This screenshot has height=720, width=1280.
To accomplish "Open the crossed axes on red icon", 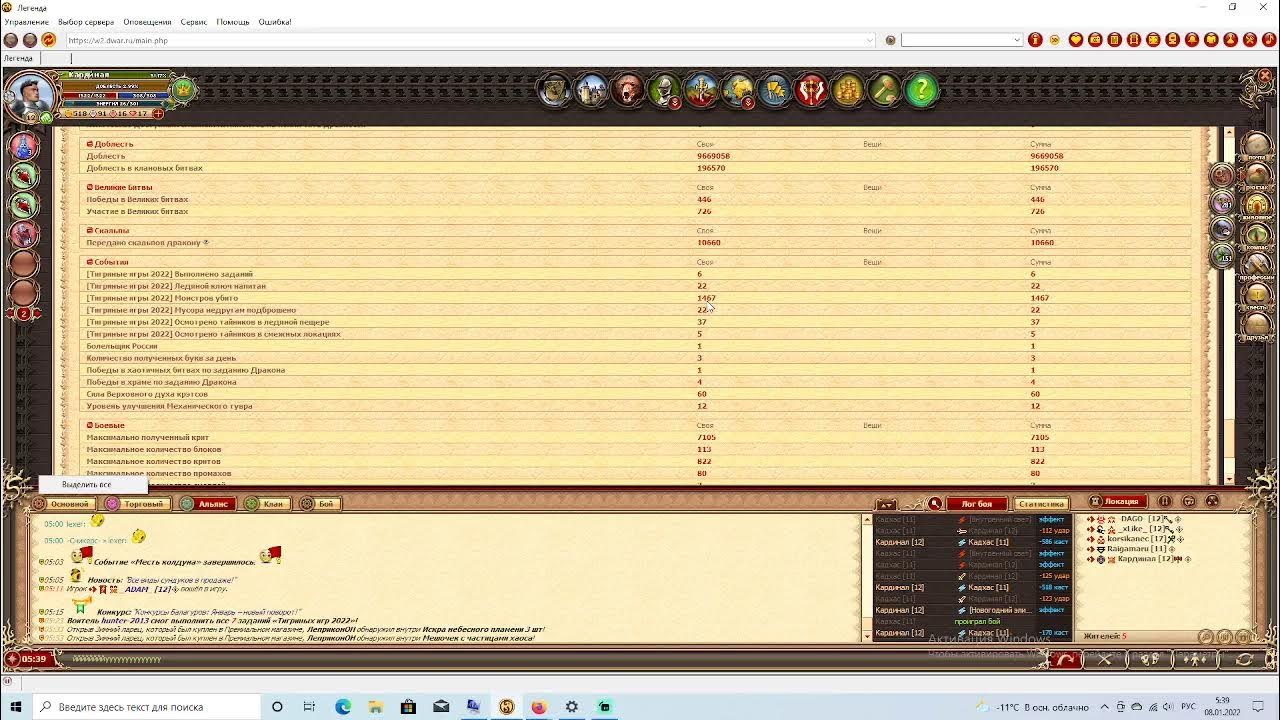I will (x=811, y=91).
